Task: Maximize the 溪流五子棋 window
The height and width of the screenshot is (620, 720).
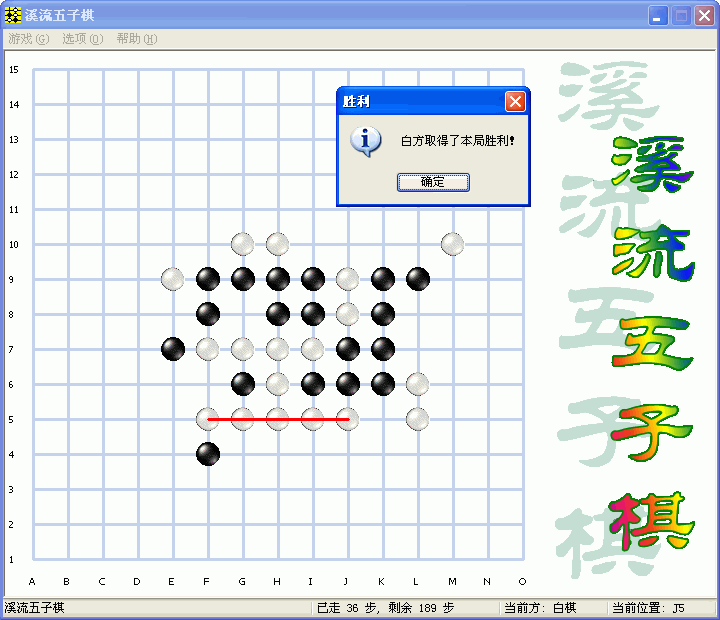Action: coord(681,16)
